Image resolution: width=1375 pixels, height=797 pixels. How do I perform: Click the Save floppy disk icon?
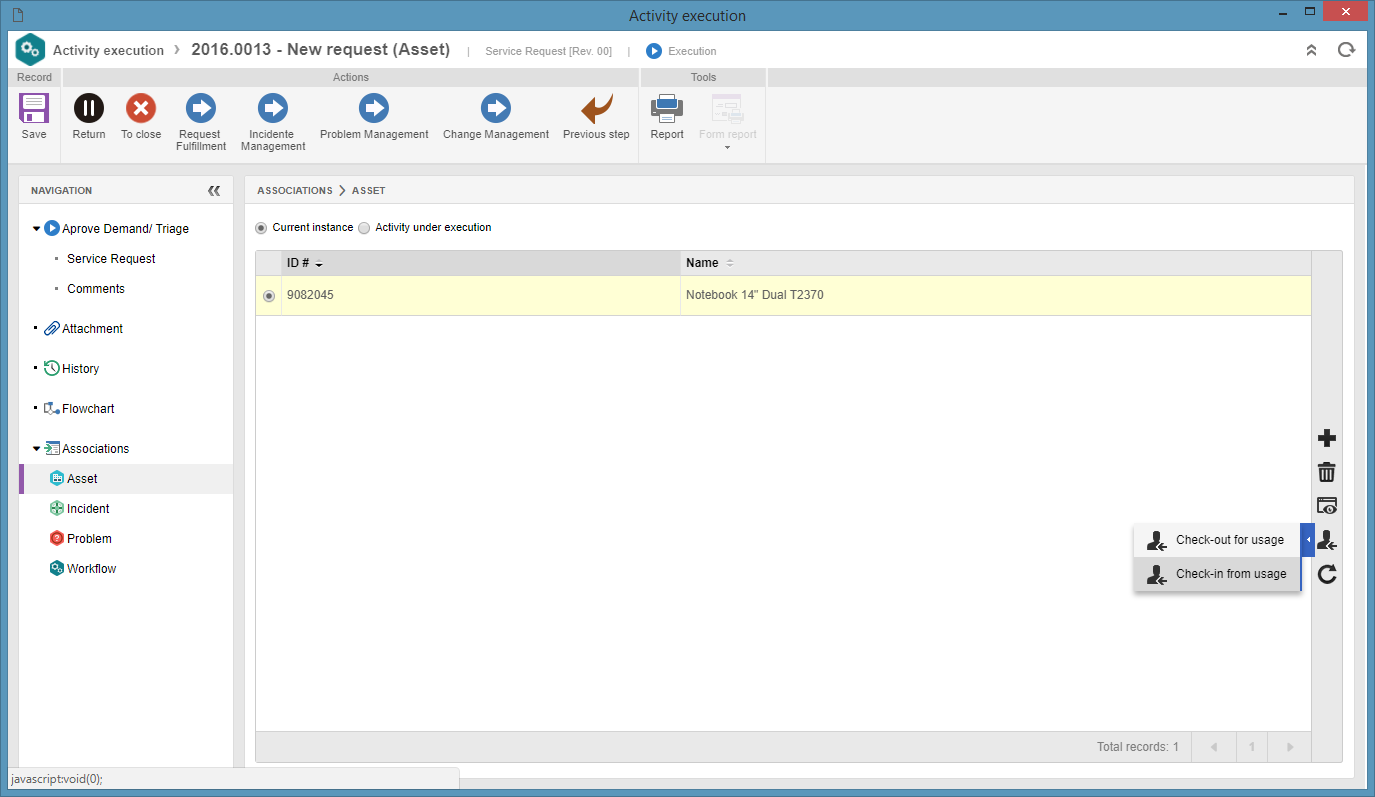click(x=34, y=108)
